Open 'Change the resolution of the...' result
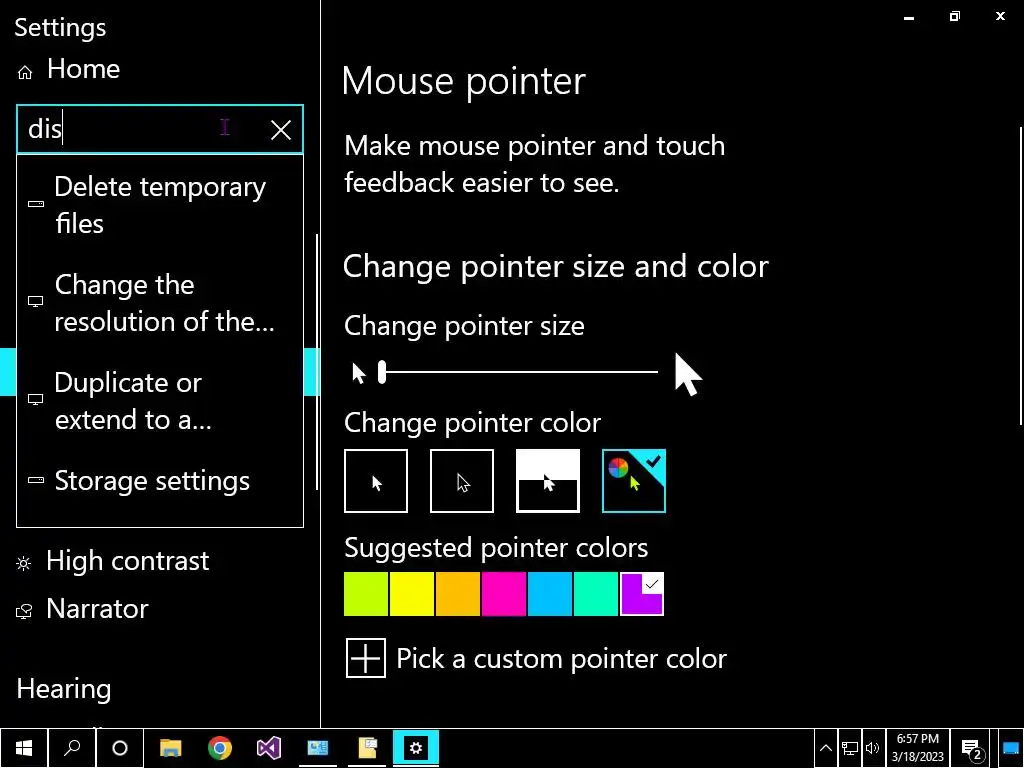Viewport: 1024px width, 768px height. 160,302
